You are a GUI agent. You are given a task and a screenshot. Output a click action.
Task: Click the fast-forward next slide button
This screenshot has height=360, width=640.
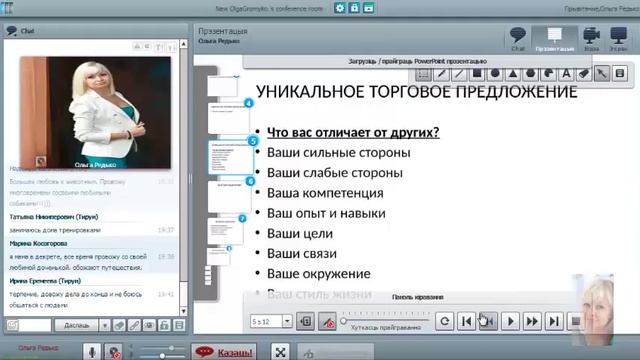[x=532, y=322]
